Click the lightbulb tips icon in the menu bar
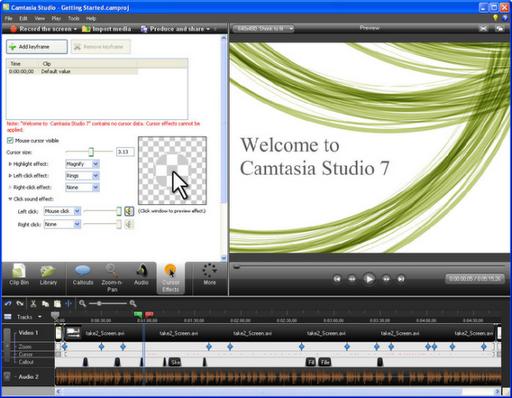Screen dimensions: 512x398 [x=496, y=18]
